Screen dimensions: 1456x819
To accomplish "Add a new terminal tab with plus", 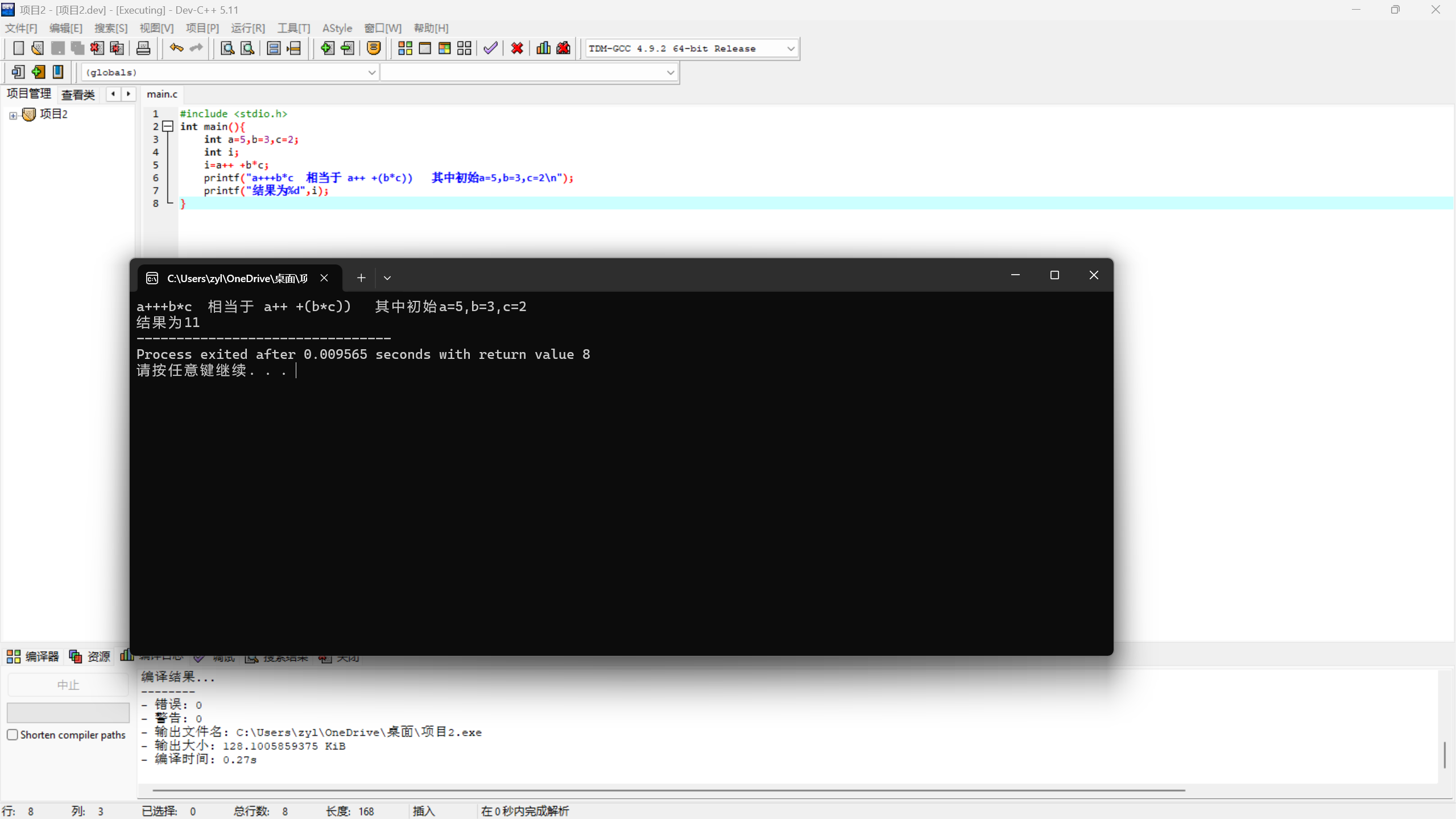I will click(x=361, y=278).
